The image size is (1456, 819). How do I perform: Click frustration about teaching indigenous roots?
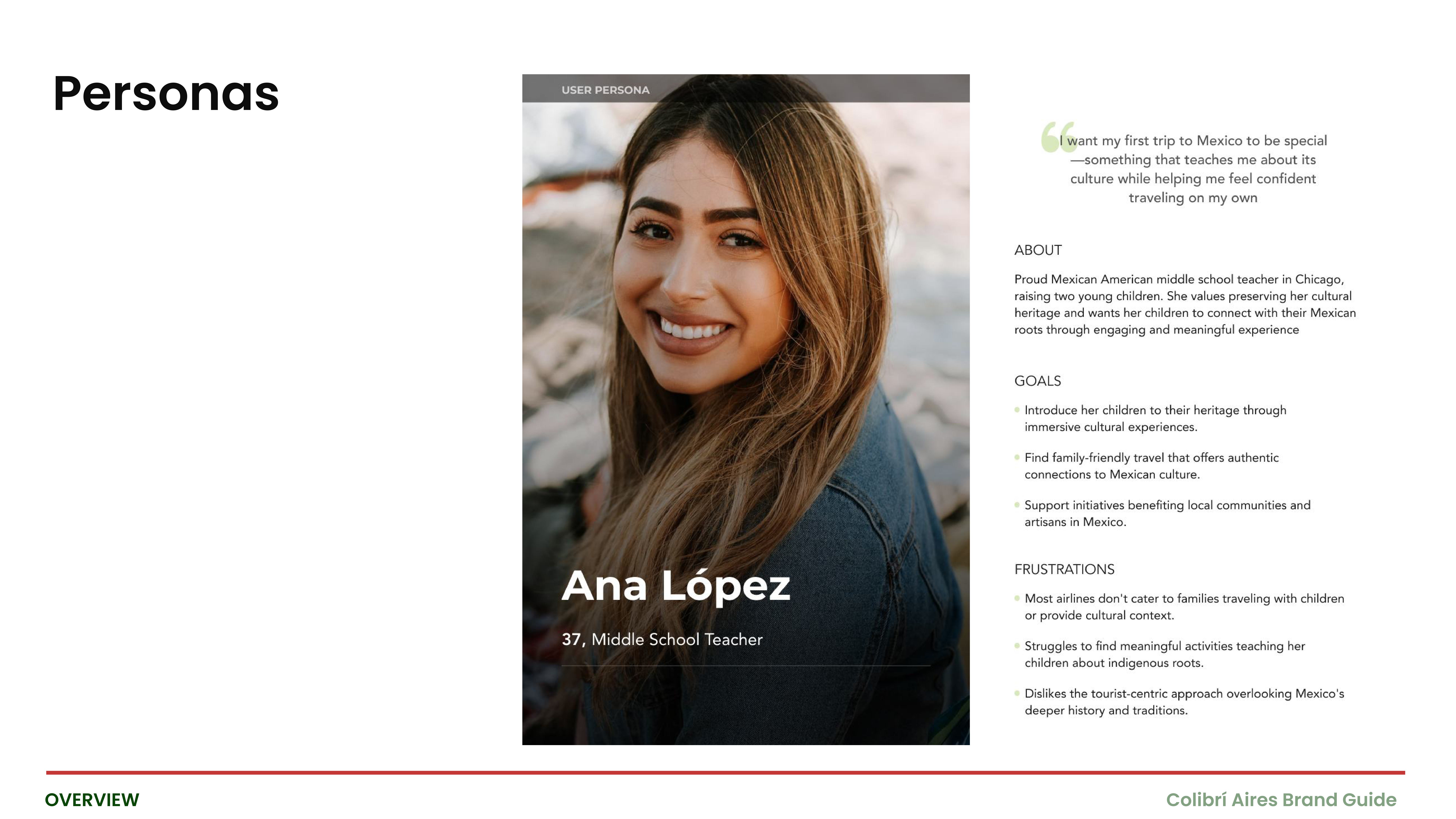click(1164, 654)
